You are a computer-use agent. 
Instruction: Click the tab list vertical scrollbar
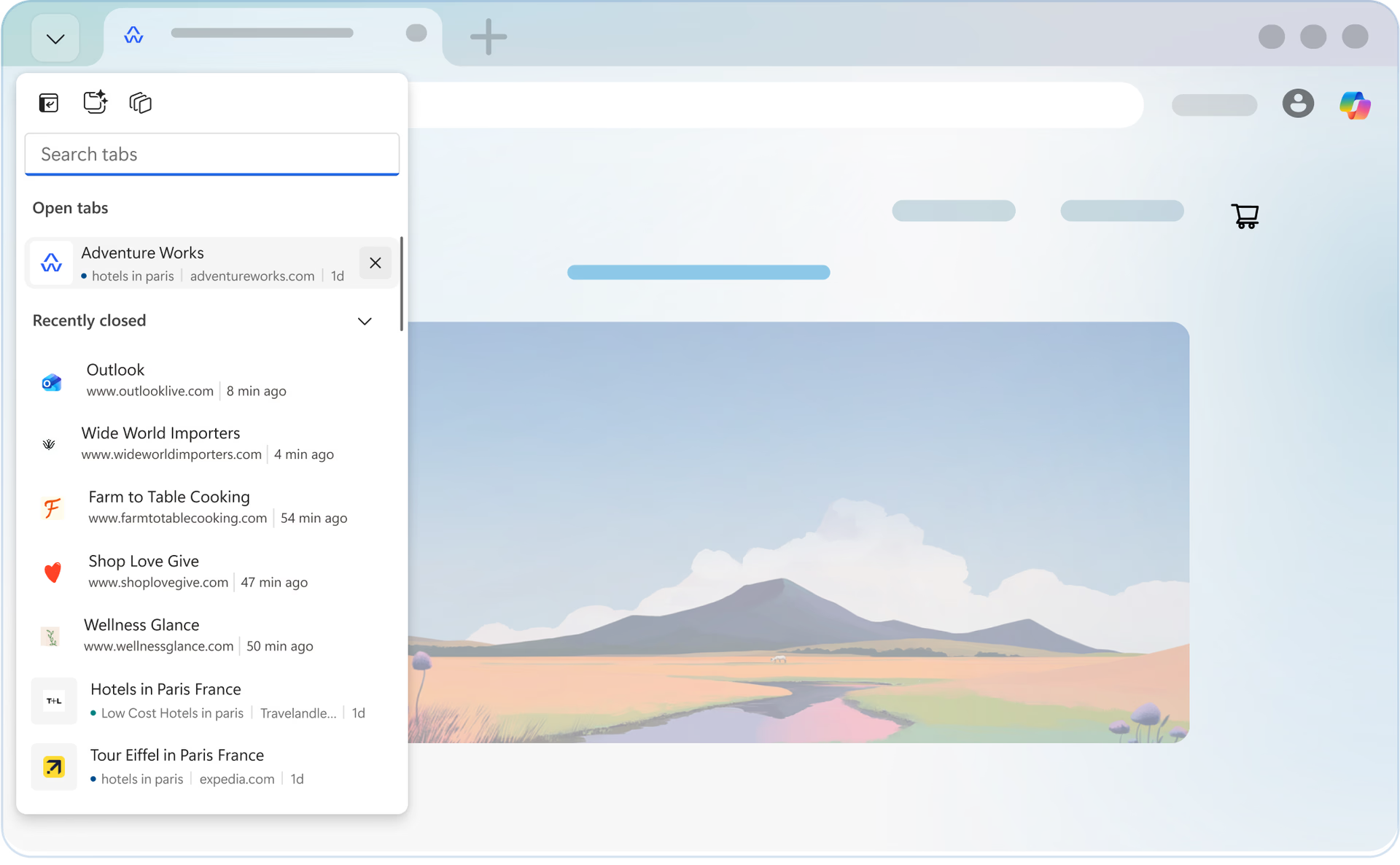(401, 284)
